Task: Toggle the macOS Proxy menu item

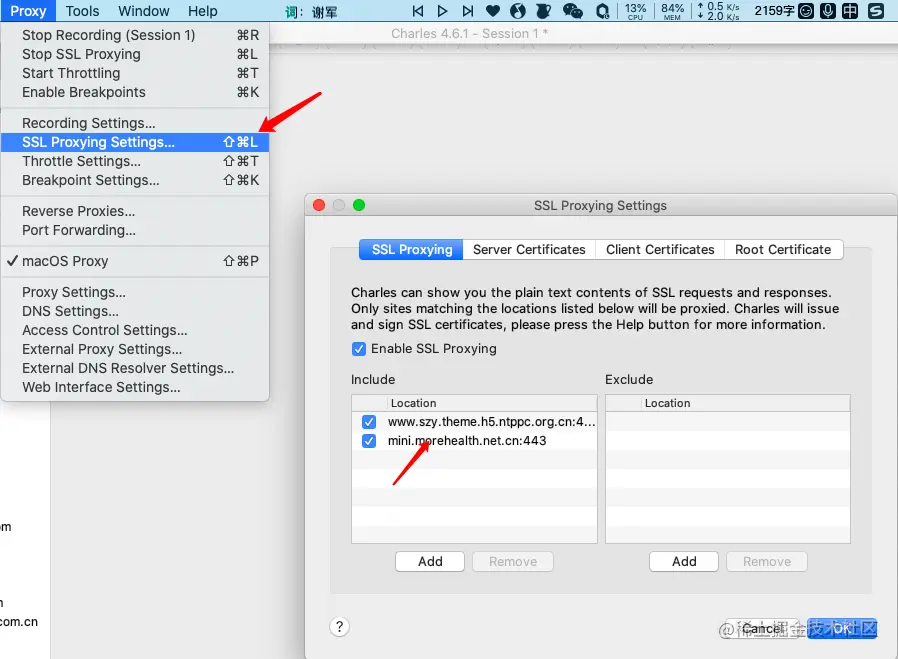Action: point(135,261)
